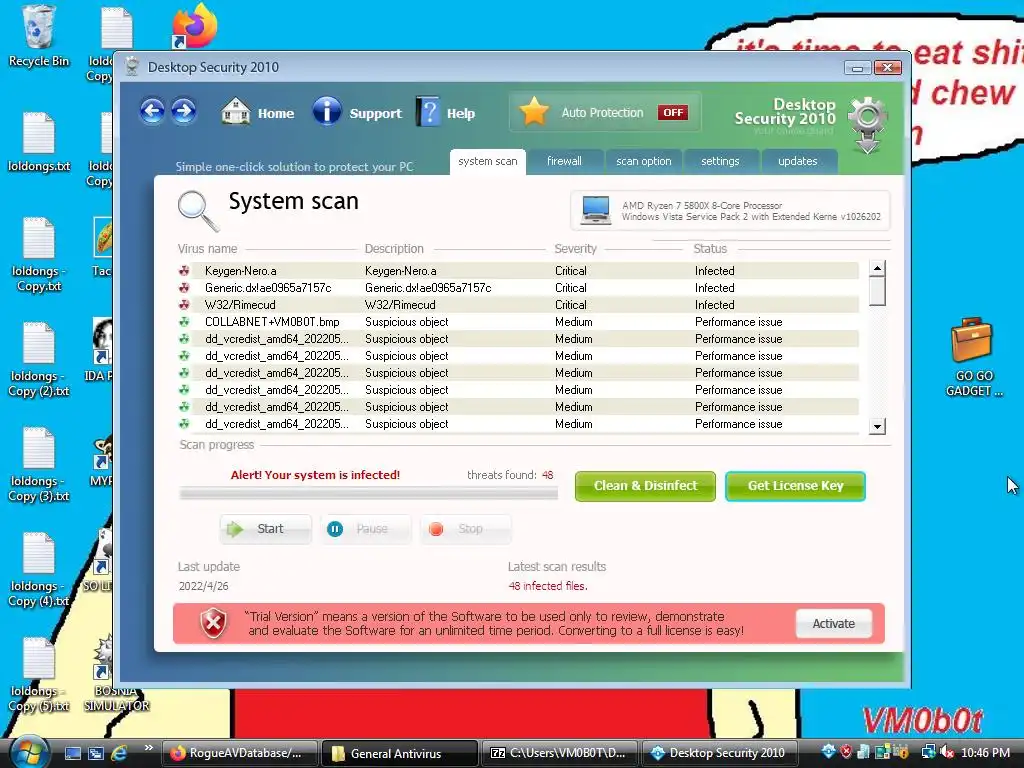1024x768 pixels.
Task: Click the Severity column header
Action: click(x=575, y=249)
